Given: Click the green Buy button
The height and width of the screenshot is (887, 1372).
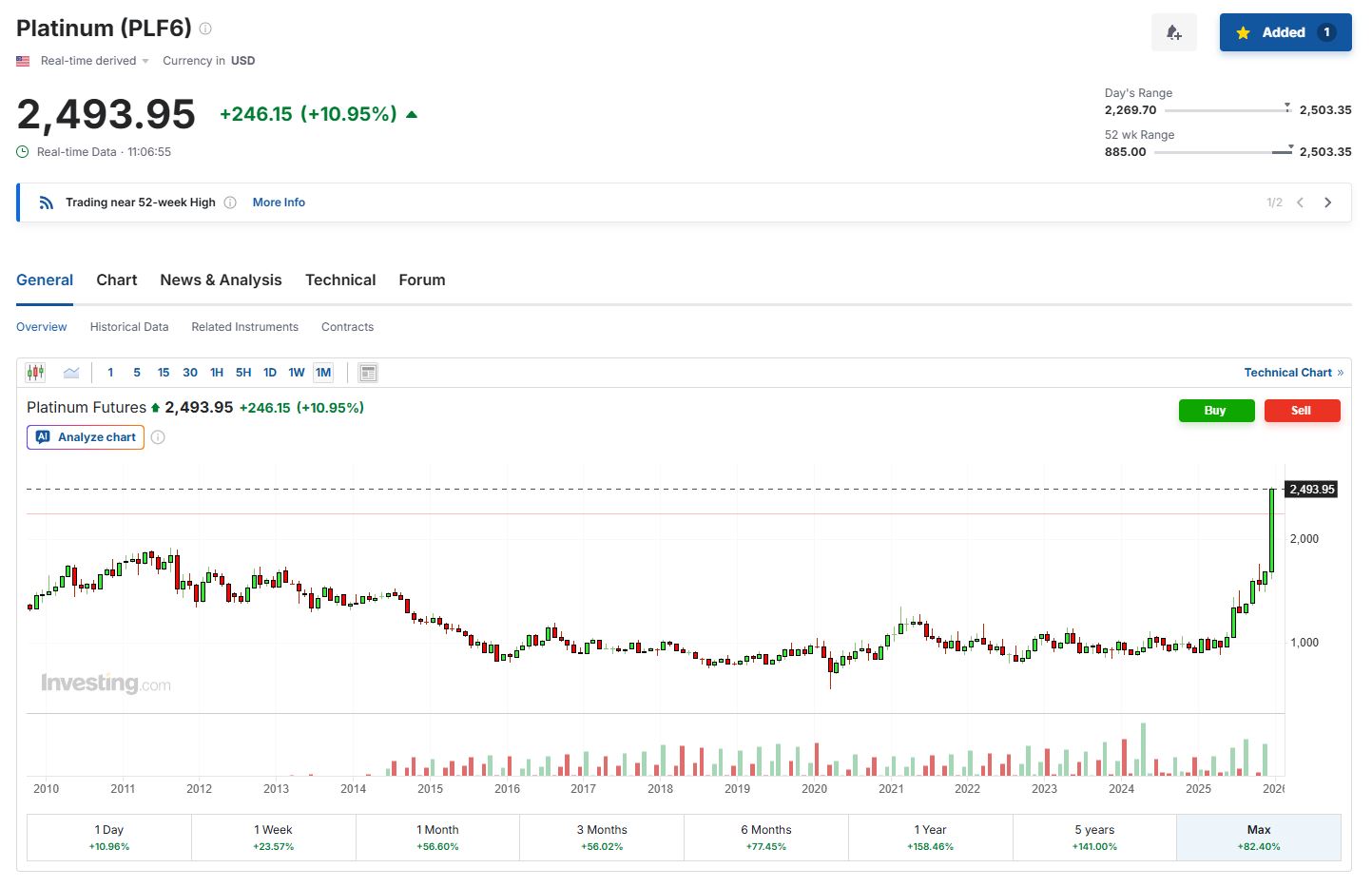Looking at the screenshot, I should tap(1216, 411).
